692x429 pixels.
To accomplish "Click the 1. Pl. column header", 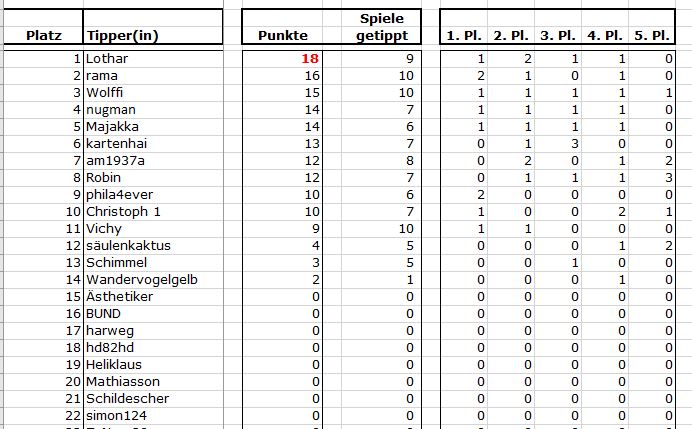I will (x=465, y=36).
